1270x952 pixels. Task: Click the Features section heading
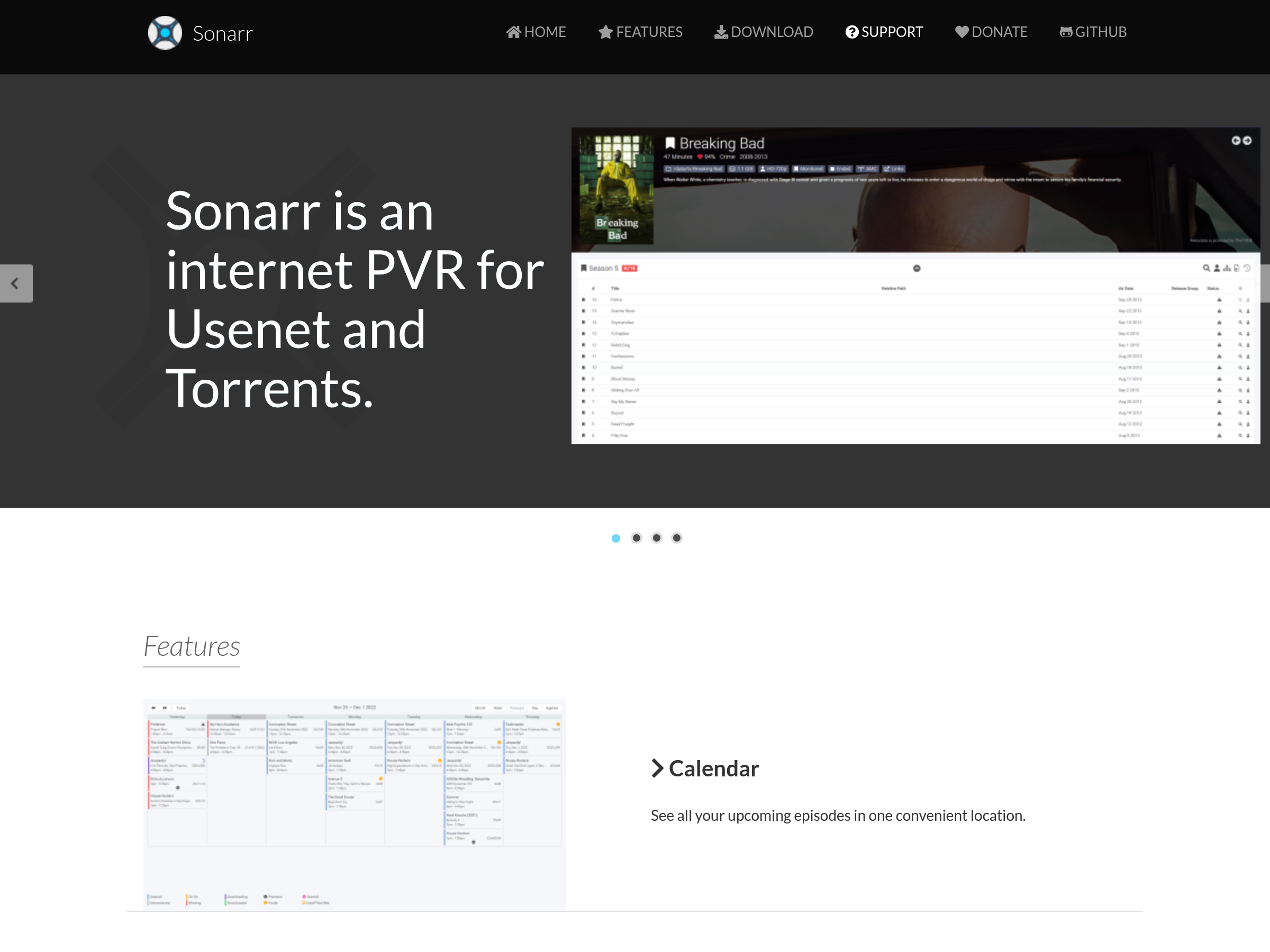[x=191, y=647]
